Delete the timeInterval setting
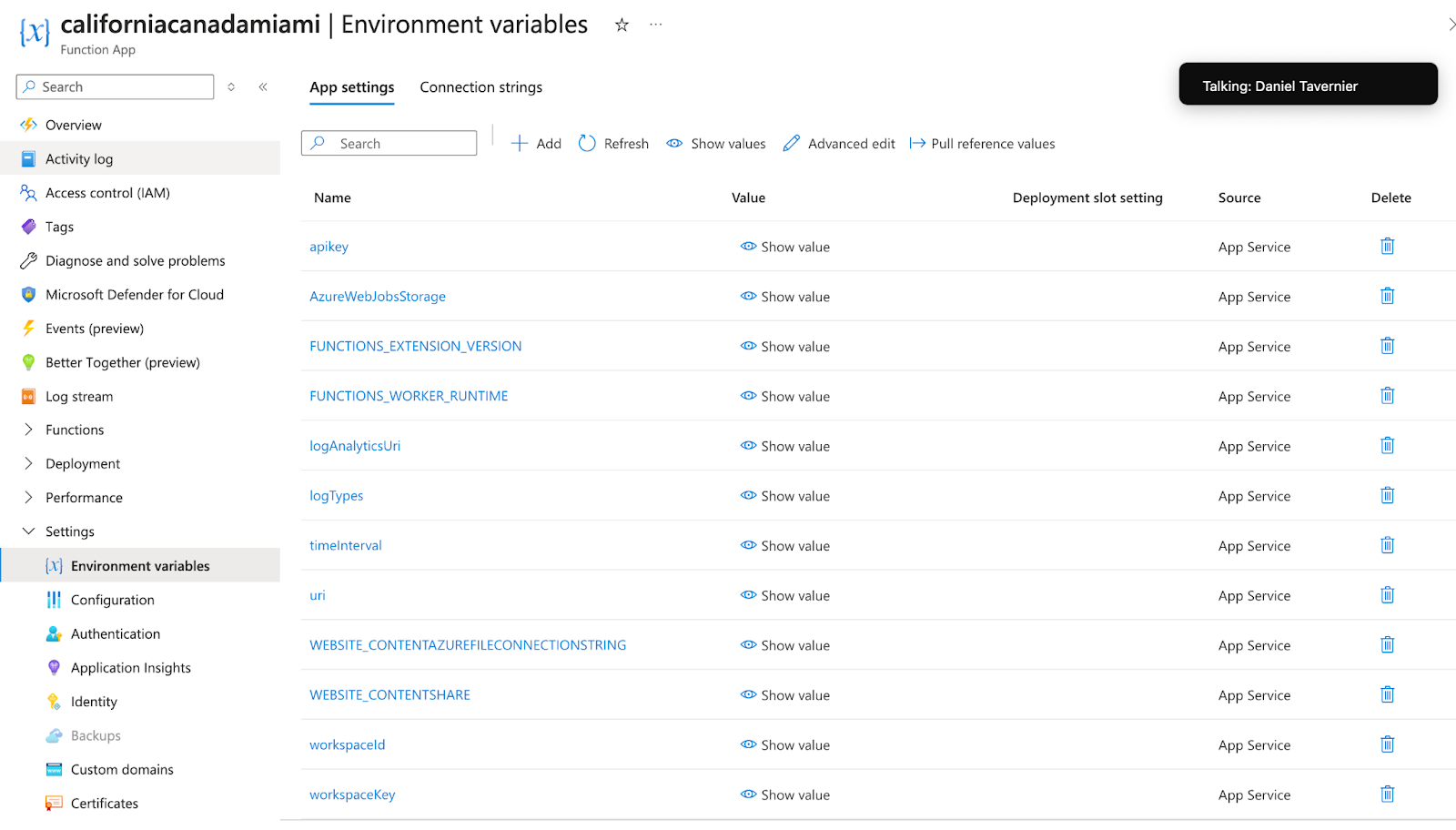Viewport: 1456px width, 830px height. click(x=1387, y=545)
